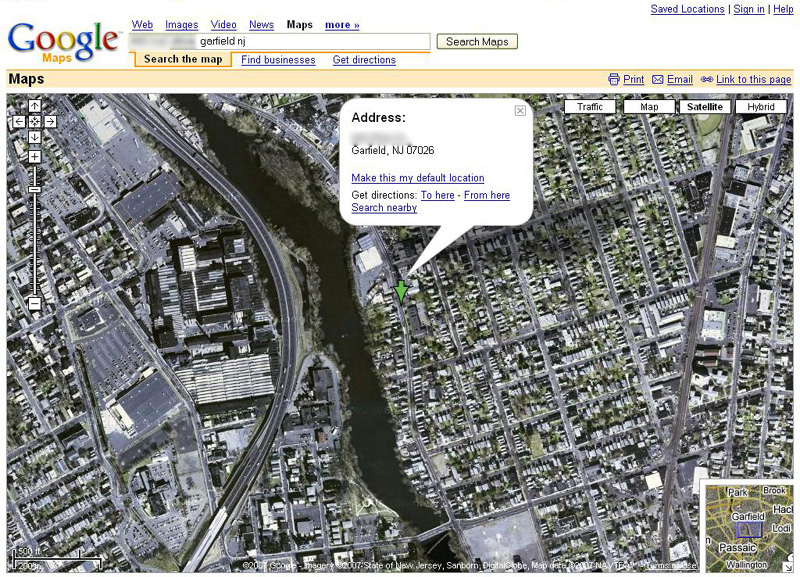Click Link to this page

(754, 79)
